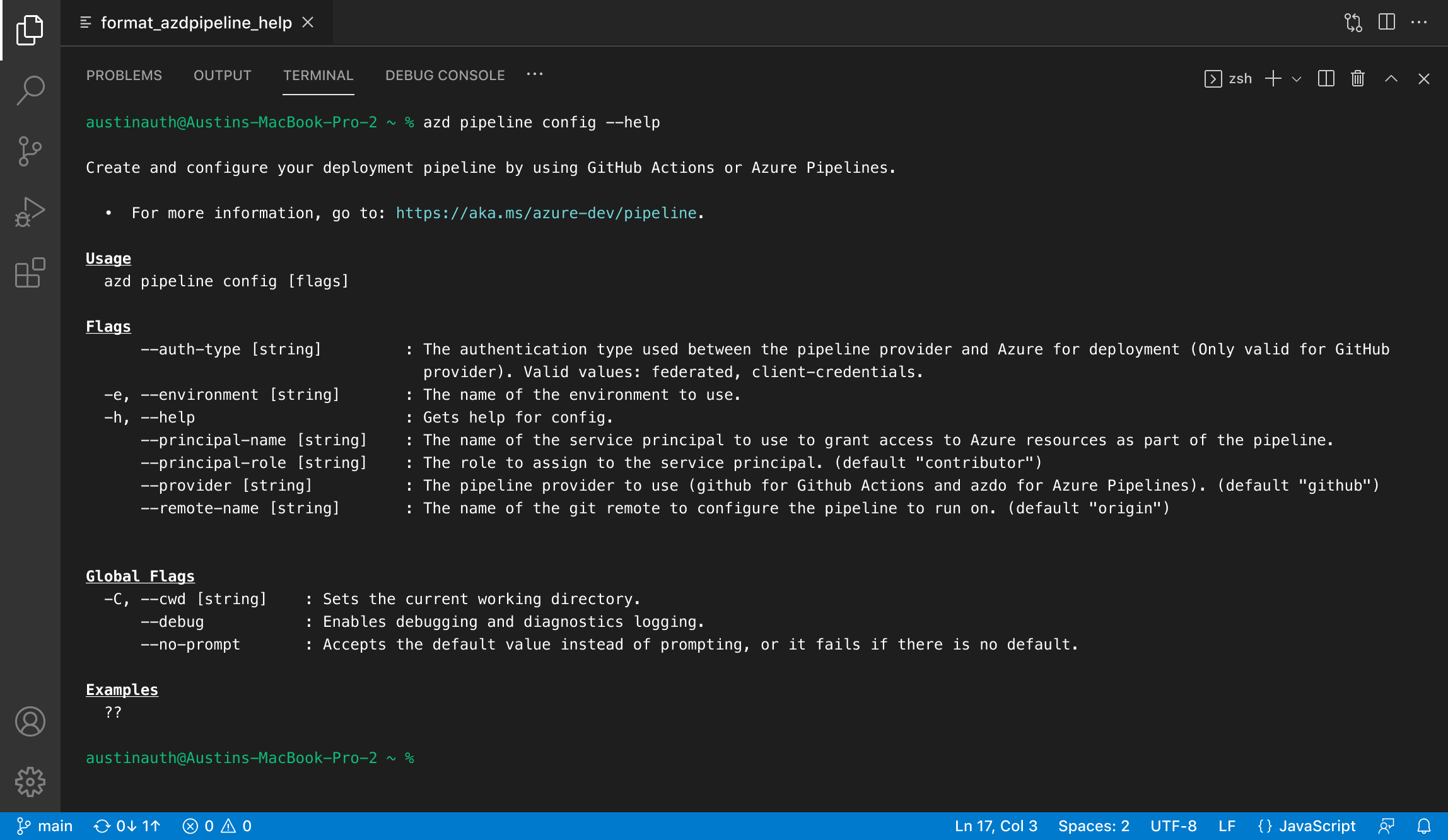Switch to the DEBUG CONSOLE tab
The width and height of the screenshot is (1448, 840).
pyautogui.click(x=445, y=75)
